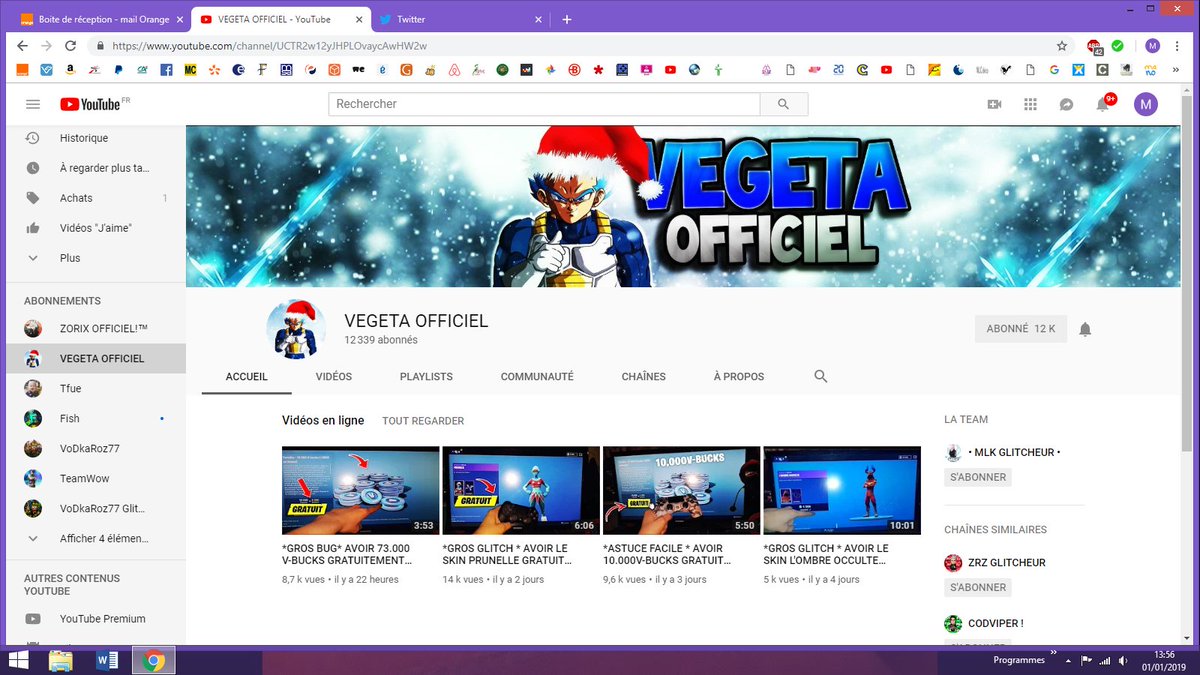Viewport: 1200px width, 675px height.
Task: Open Historique in sidebar
Action: point(94,138)
